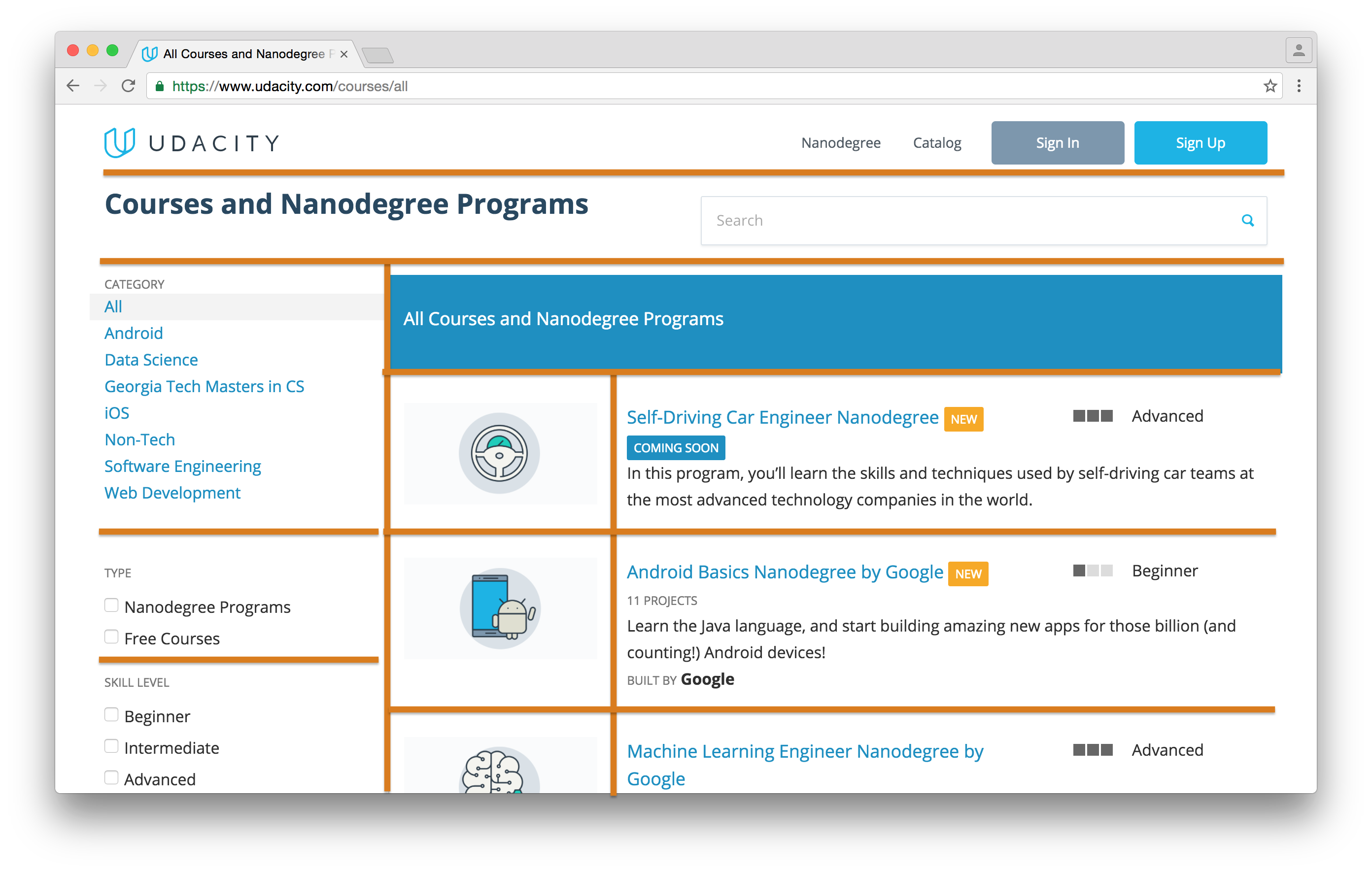
Task: Open a new browser tab
Action: coord(377,55)
